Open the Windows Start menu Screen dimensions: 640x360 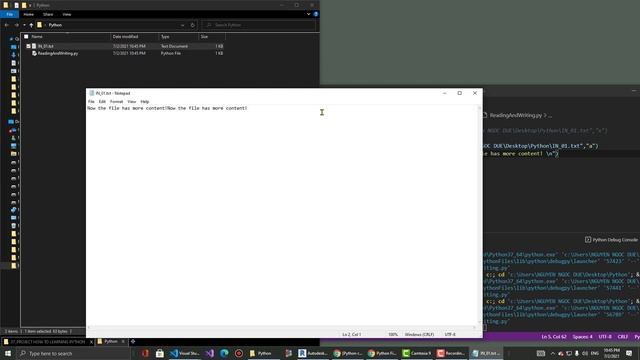point(8,353)
